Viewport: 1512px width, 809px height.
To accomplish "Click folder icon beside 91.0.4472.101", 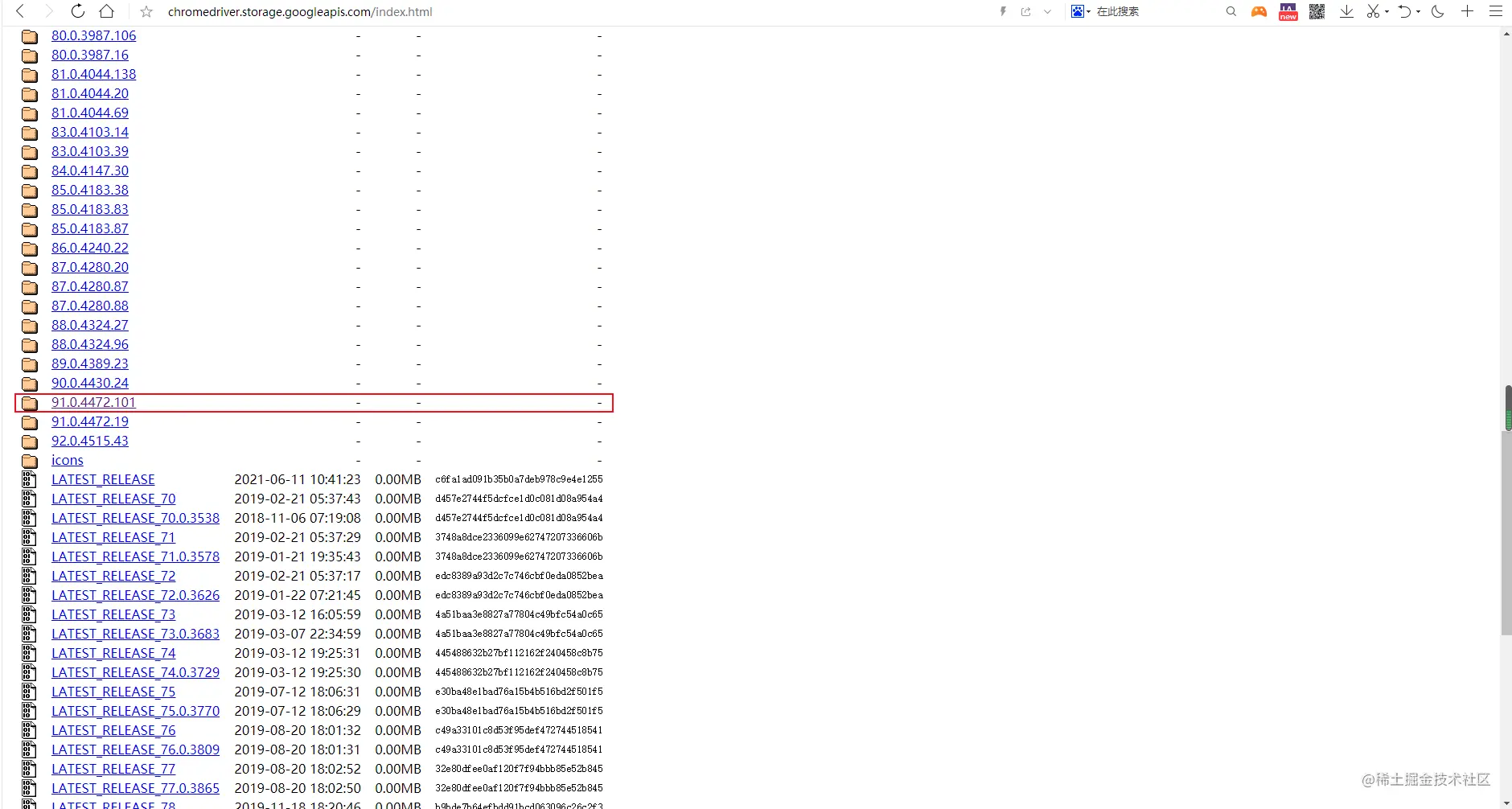I will 30,403.
